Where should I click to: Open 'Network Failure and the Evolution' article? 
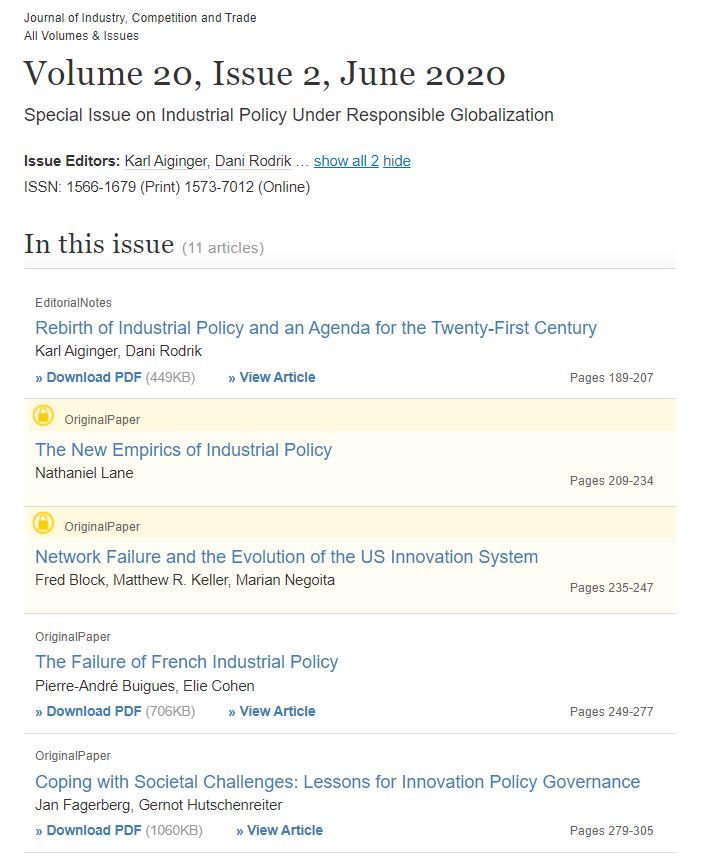click(286, 557)
